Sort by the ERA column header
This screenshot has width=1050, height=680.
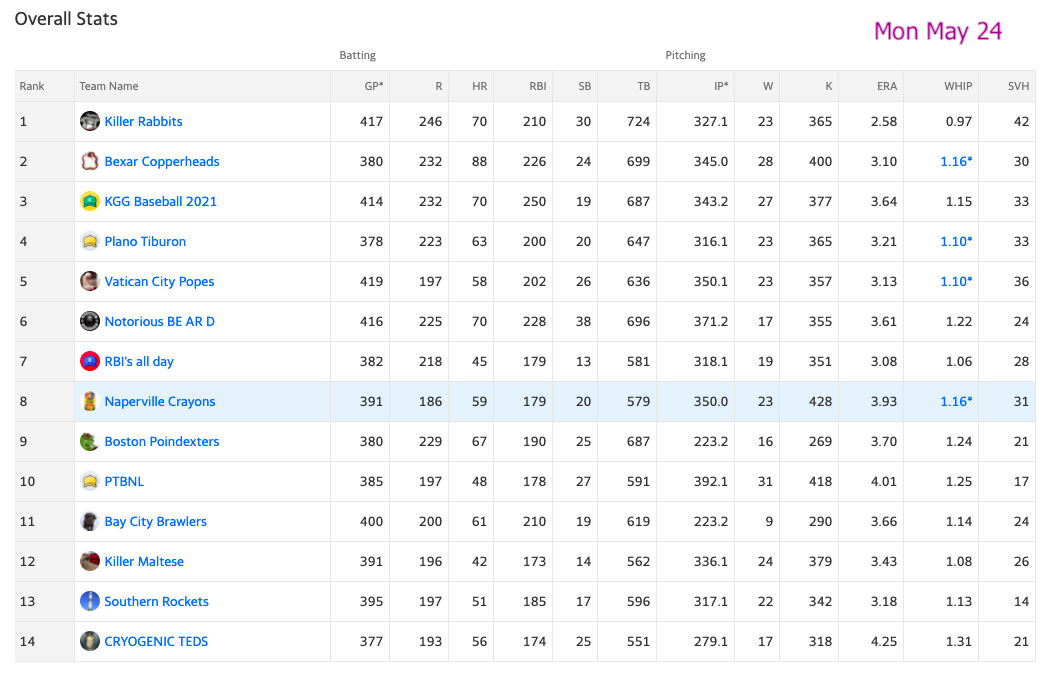[887, 86]
